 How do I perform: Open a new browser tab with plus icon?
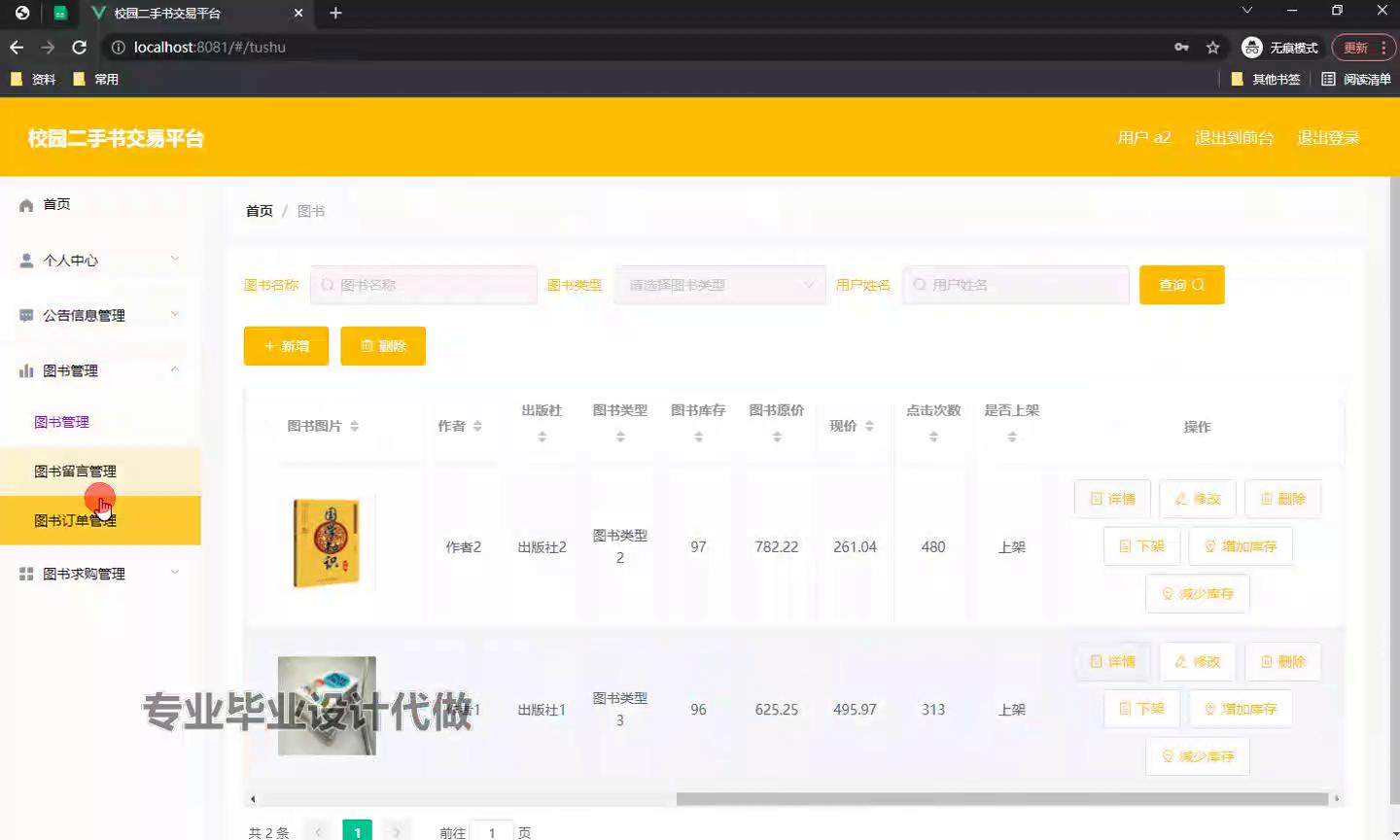tap(335, 14)
